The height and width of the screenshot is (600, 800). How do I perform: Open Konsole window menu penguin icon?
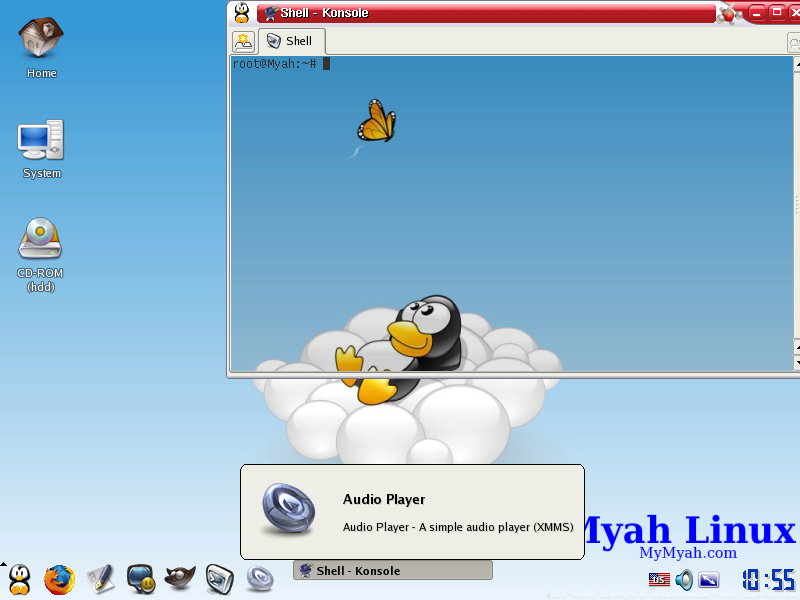tap(242, 13)
